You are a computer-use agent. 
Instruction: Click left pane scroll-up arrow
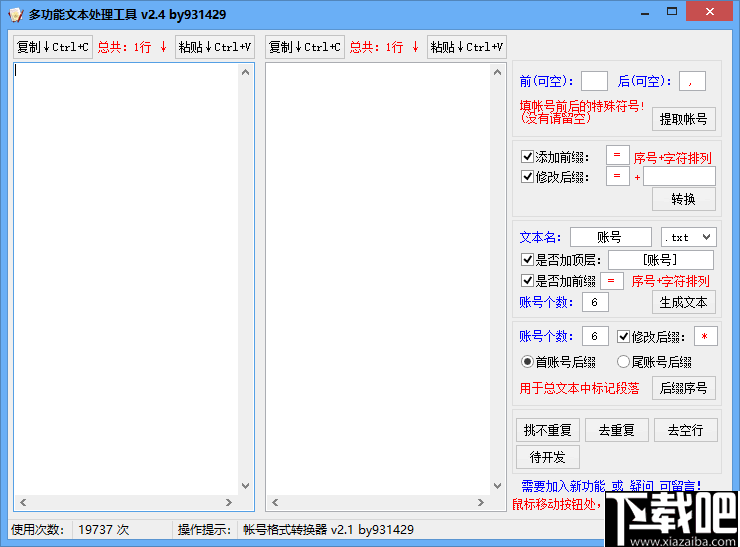245,72
